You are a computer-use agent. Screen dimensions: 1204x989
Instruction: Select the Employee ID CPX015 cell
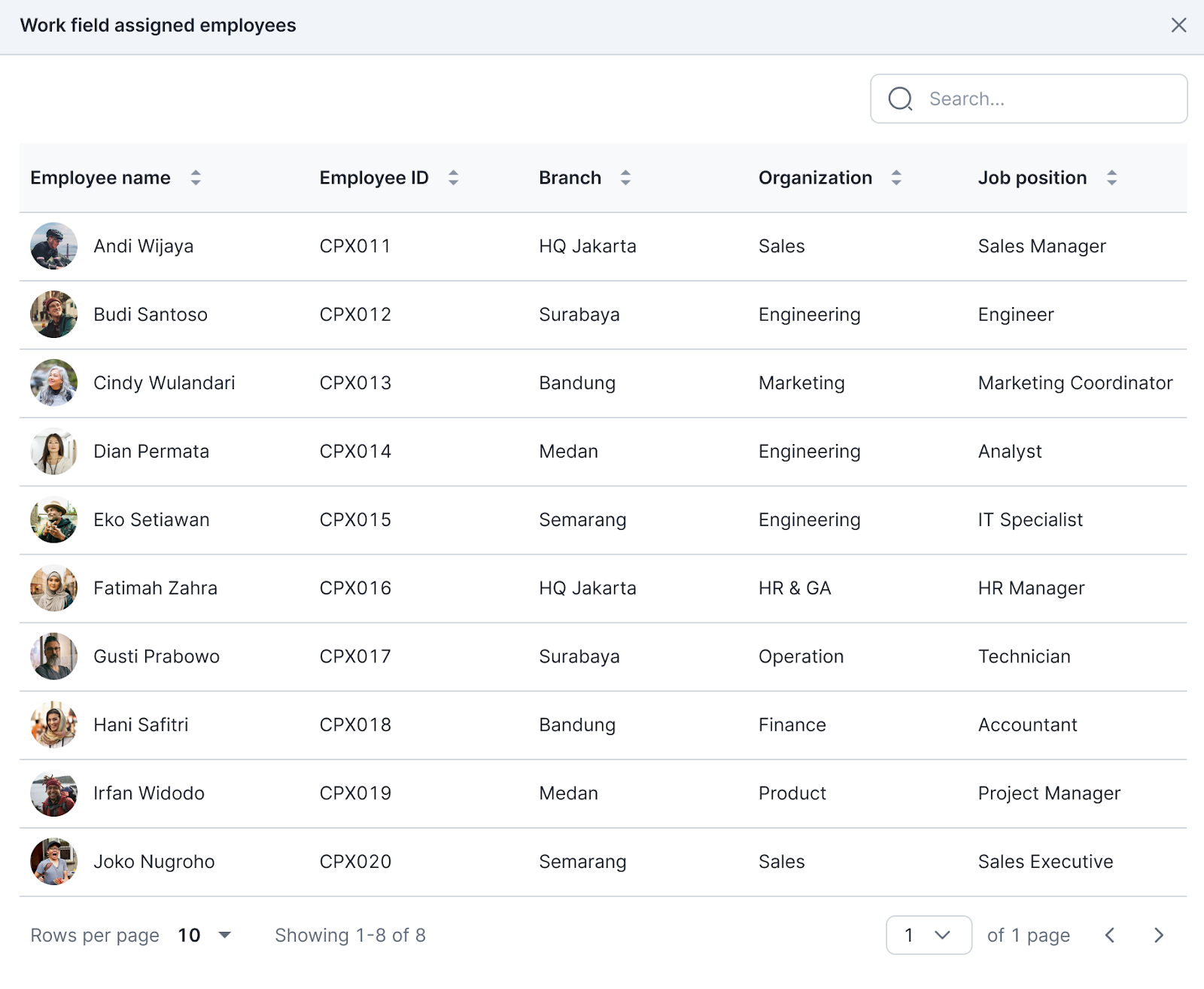[355, 520]
